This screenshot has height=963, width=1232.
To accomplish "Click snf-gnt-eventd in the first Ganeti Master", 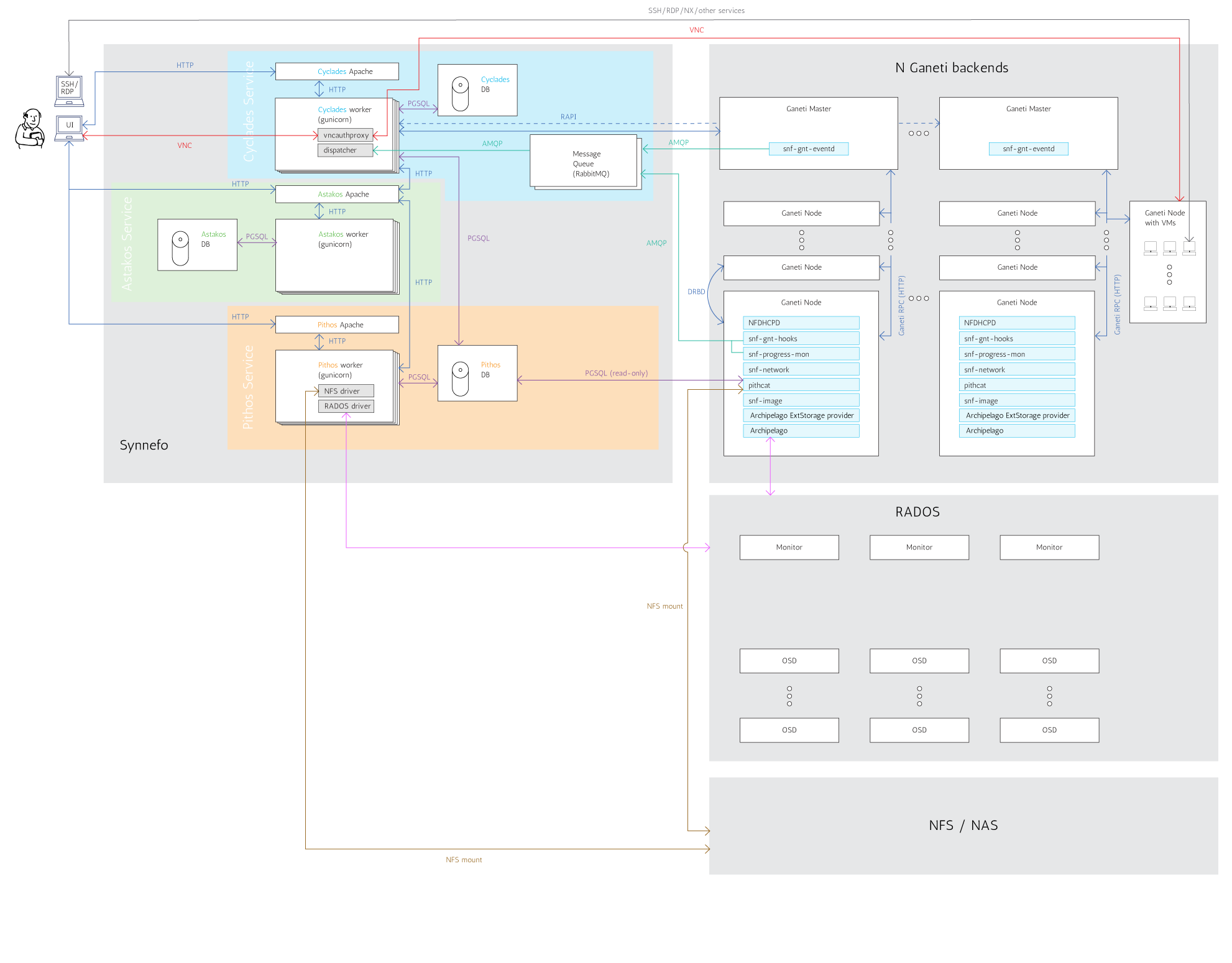I will (809, 149).
